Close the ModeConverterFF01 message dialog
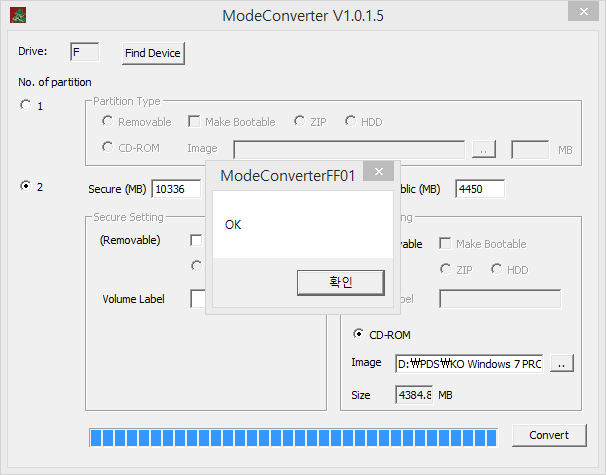This screenshot has width=606, height=475. pos(377,175)
